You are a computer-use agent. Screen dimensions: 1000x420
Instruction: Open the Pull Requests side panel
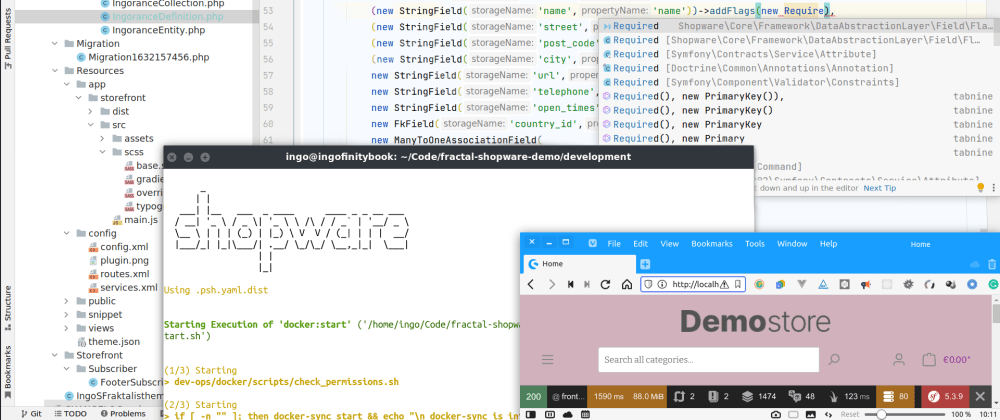pyautogui.click(x=8, y=40)
